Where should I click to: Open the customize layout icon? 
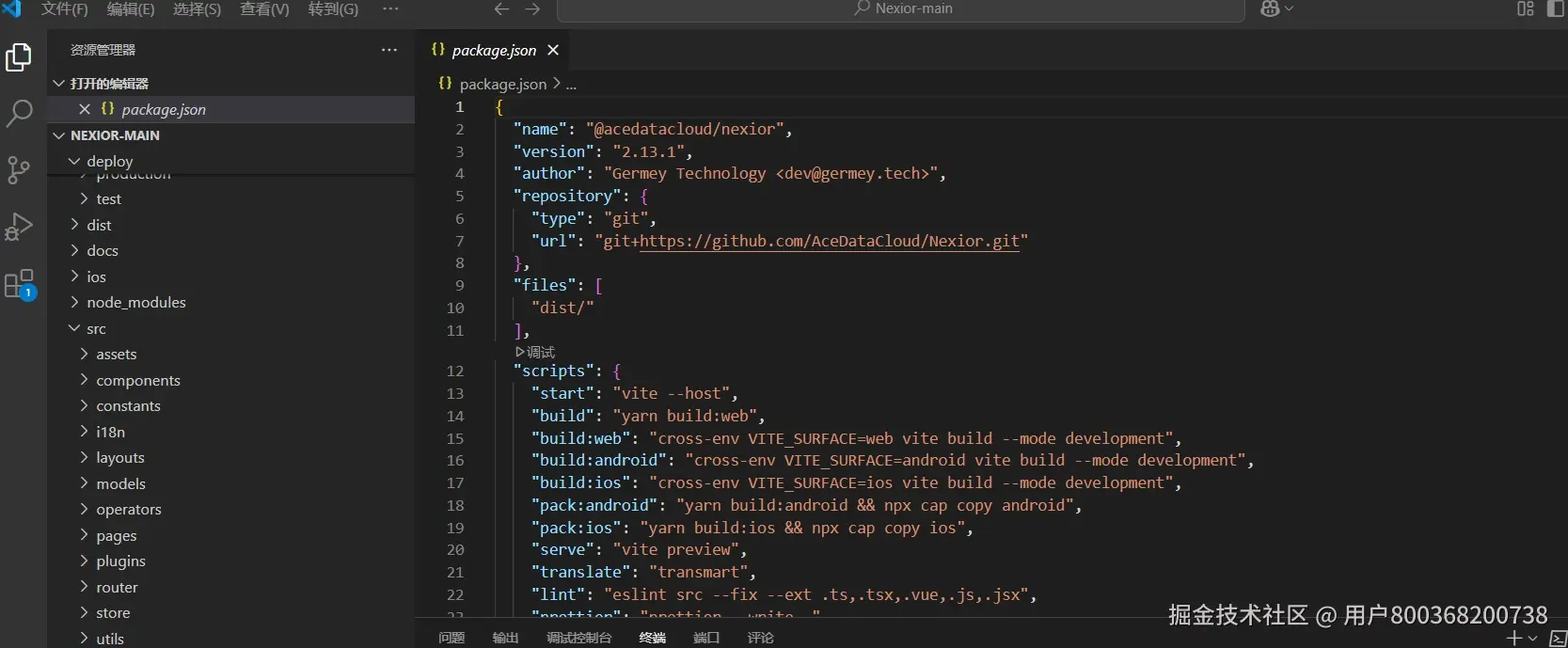tap(1525, 8)
